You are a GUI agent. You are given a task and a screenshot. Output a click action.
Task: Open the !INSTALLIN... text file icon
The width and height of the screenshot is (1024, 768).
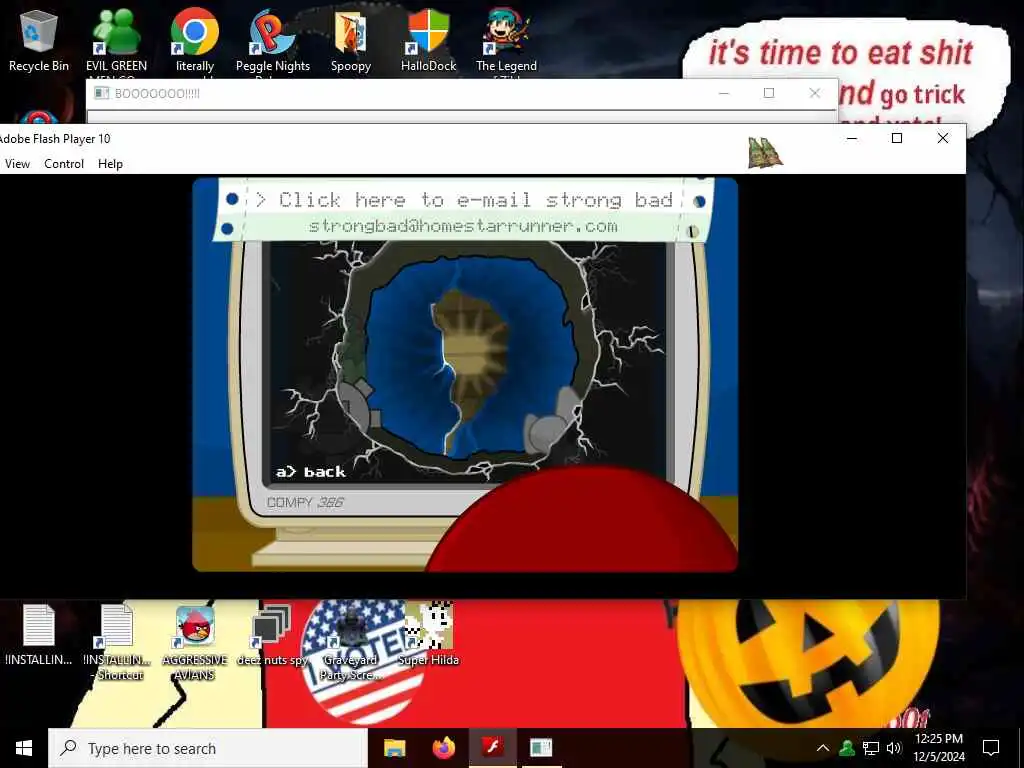point(39,635)
